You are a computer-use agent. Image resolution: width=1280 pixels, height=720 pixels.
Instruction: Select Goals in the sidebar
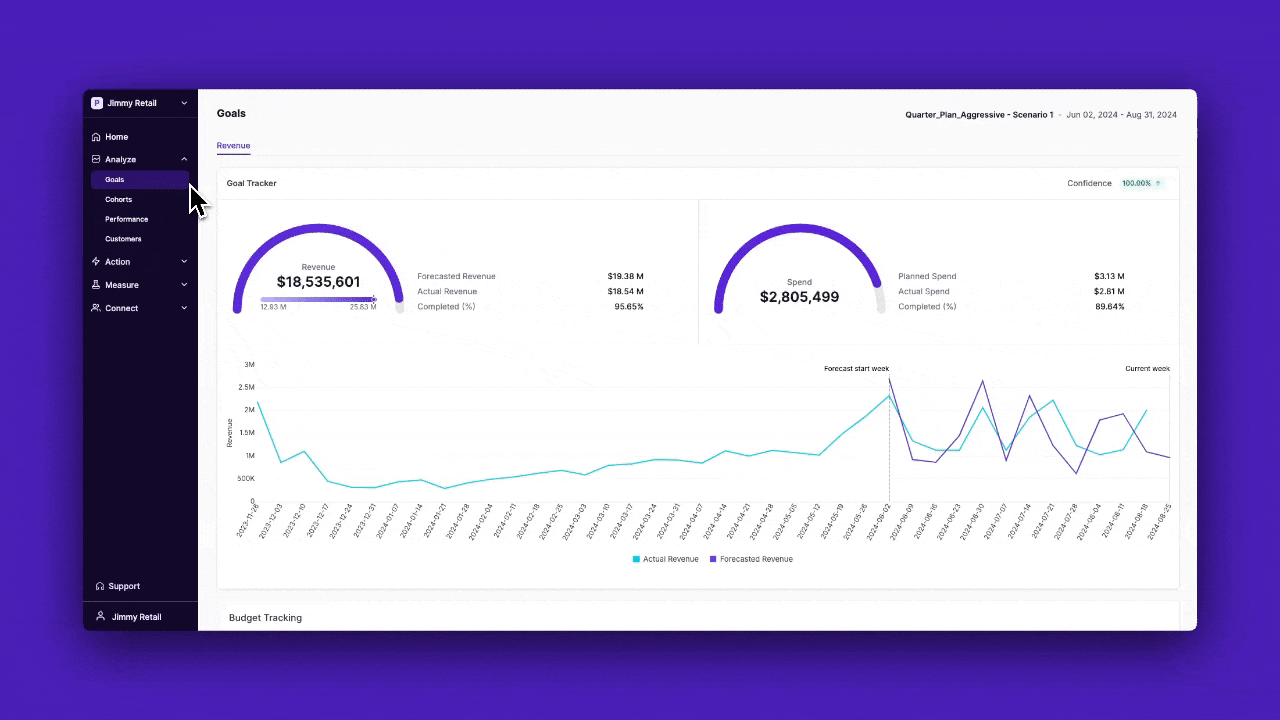pos(140,180)
